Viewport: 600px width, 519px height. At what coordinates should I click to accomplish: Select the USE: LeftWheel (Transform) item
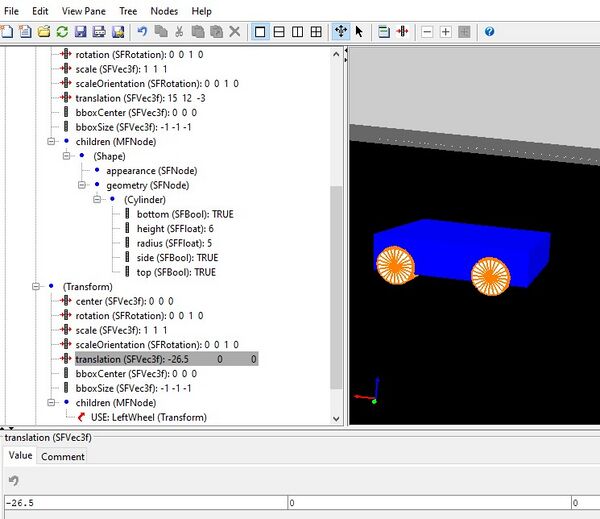coord(150,417)
